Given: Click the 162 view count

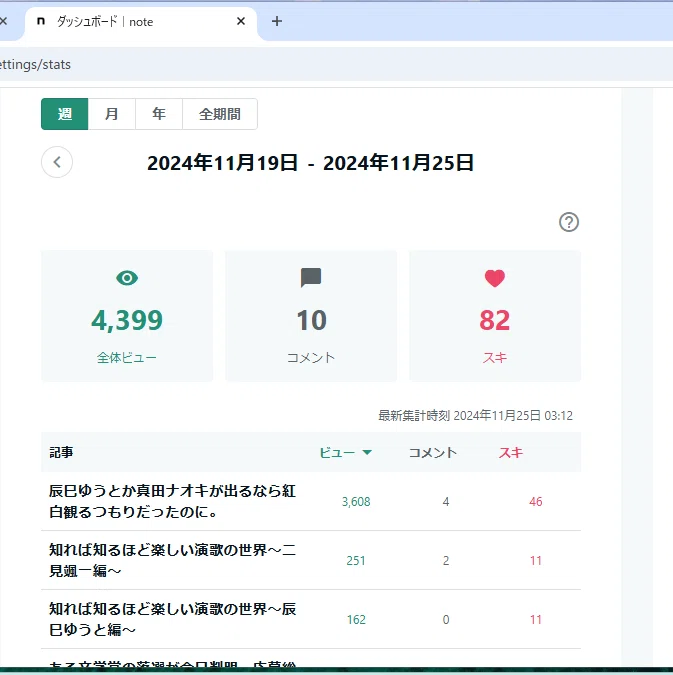Looking at the screenshot, I should [356, 620].
